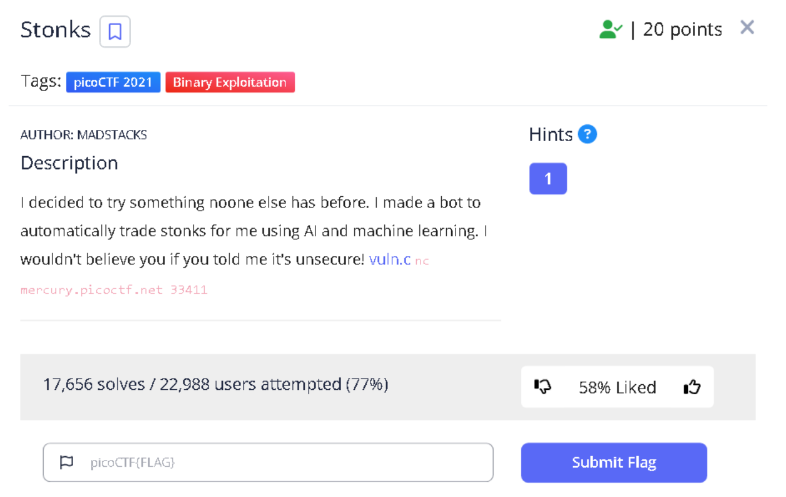
Task: Bookmark the Stonks challenge
Action: (x=115, y=32)
